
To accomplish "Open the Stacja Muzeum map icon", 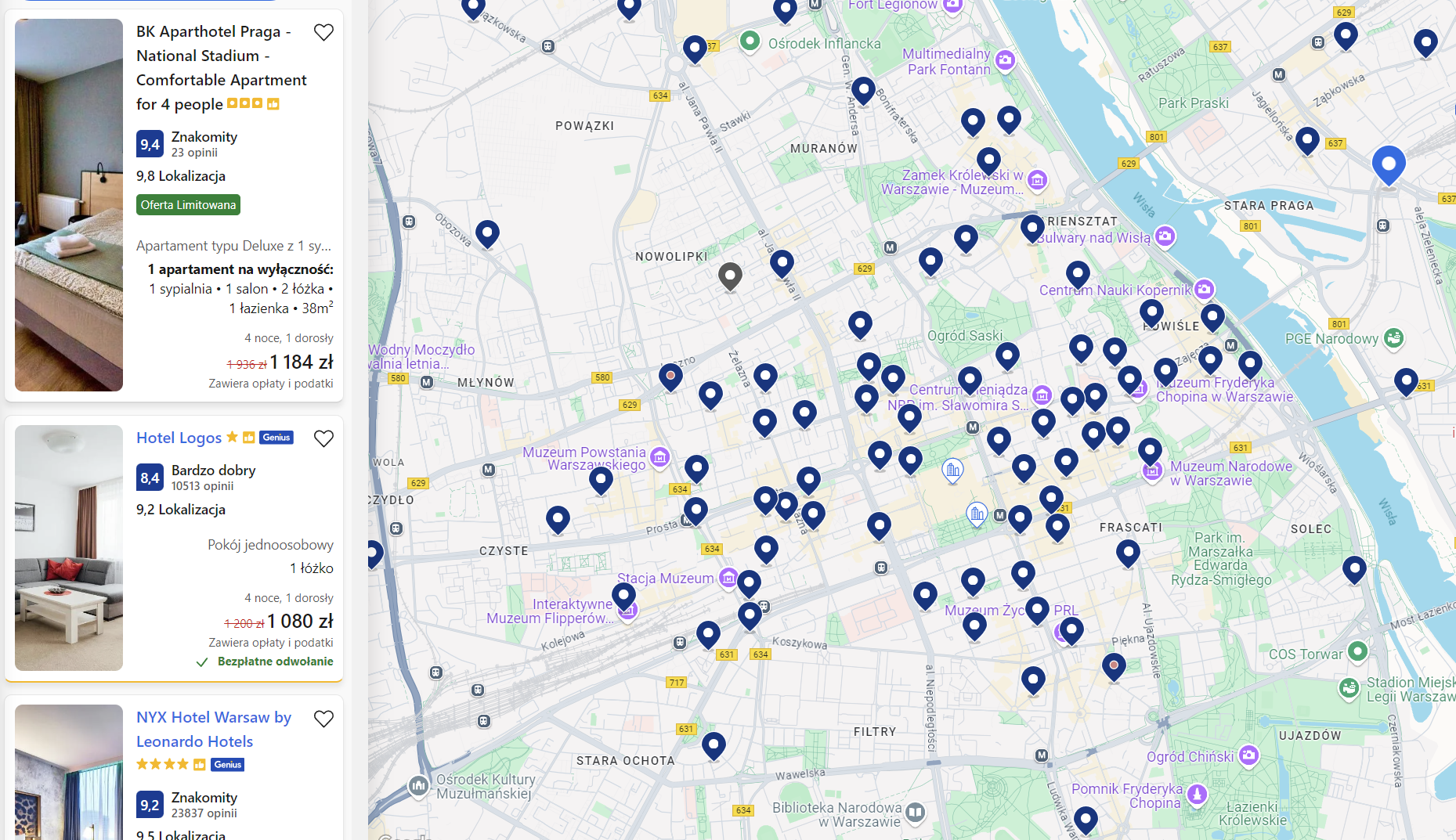I will click(728, 579).
